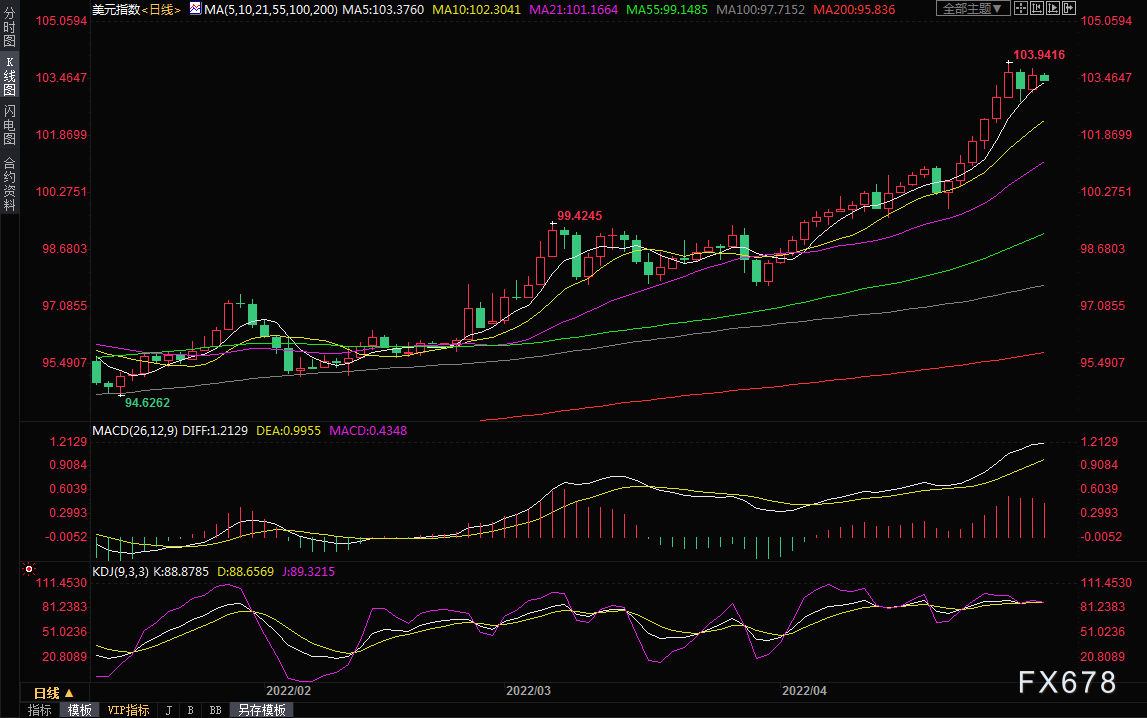Screen dimensions: 1147x718
Task: Click the expand chart right icon
Action: coord(1069,8)
